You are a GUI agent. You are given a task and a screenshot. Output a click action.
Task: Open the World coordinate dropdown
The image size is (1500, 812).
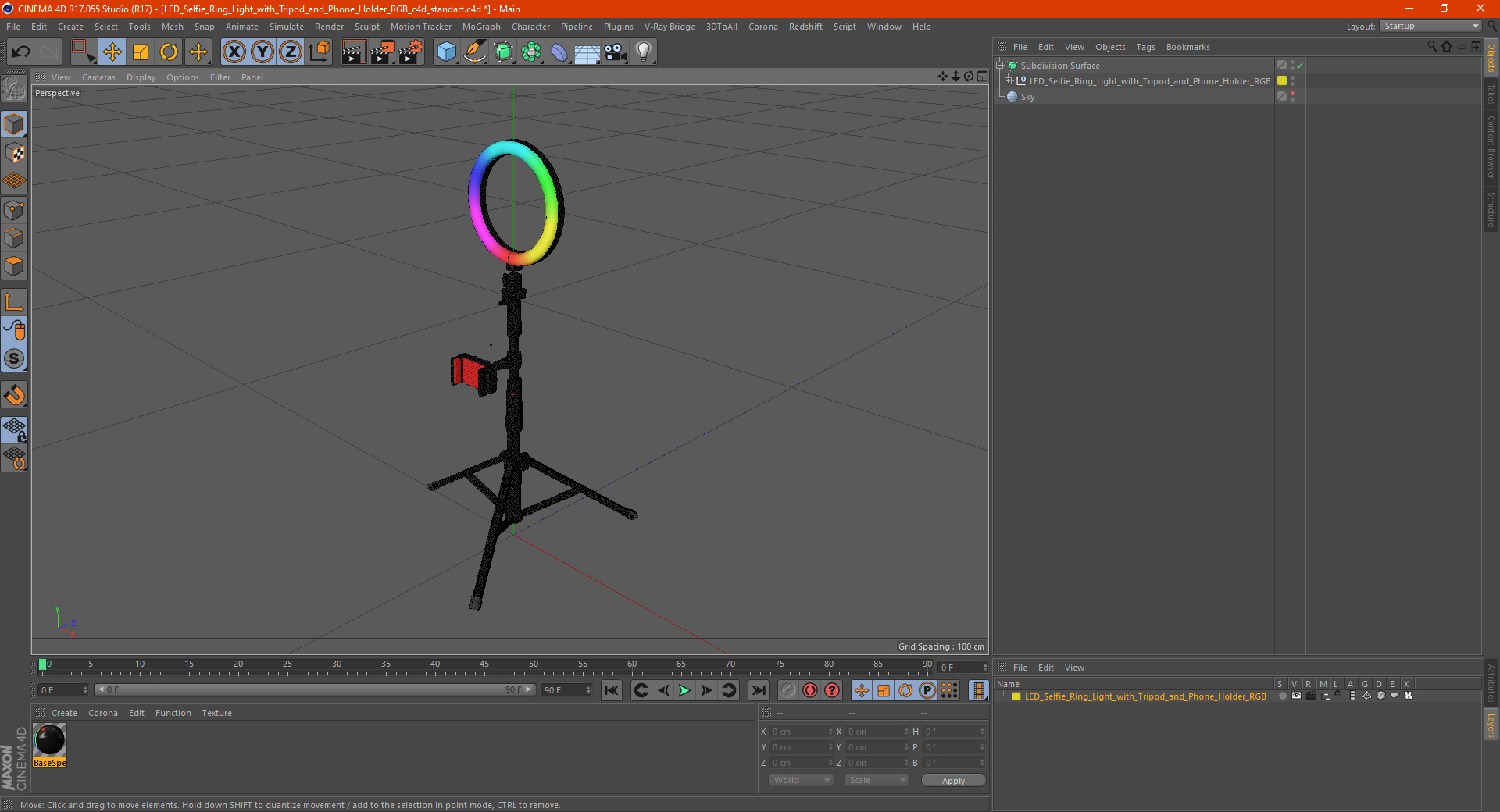tap(802, 780)
